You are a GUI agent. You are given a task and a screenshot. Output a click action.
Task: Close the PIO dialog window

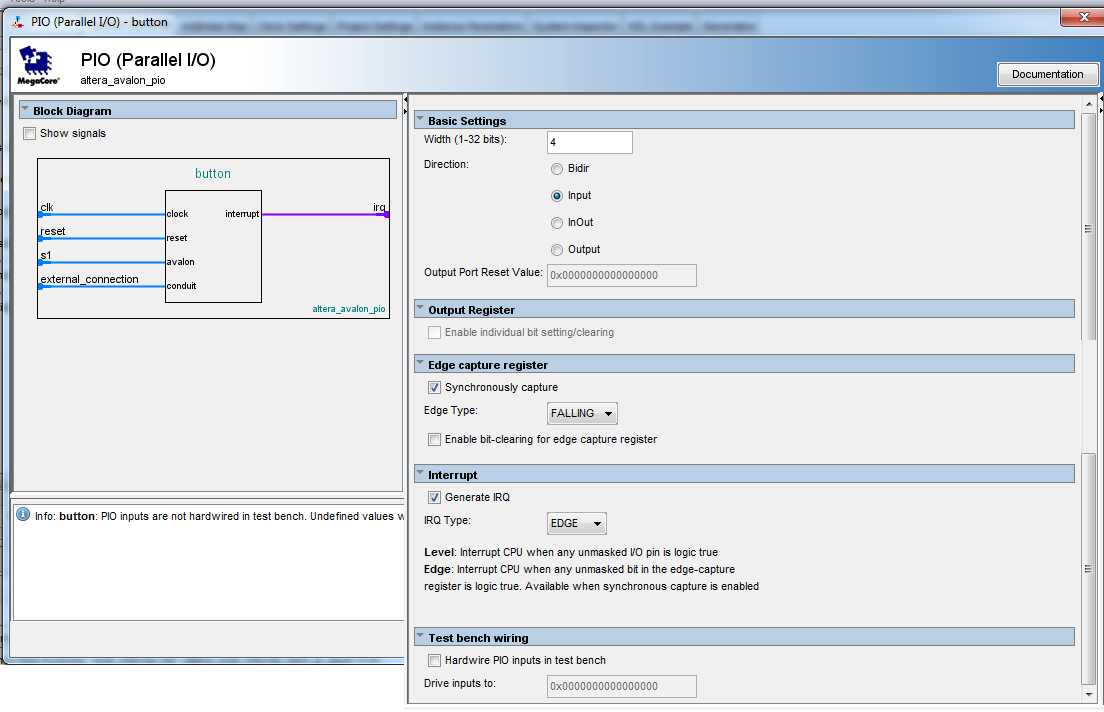(x=1083, y=17)
